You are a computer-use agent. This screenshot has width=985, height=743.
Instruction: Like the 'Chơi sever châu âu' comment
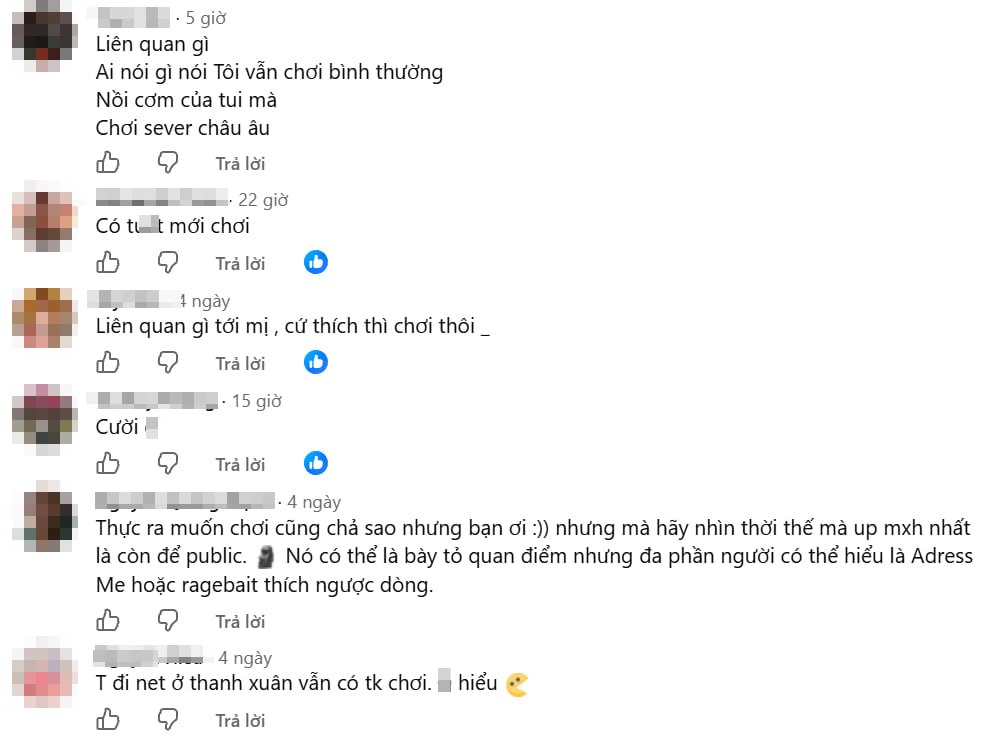click(108, 163)
